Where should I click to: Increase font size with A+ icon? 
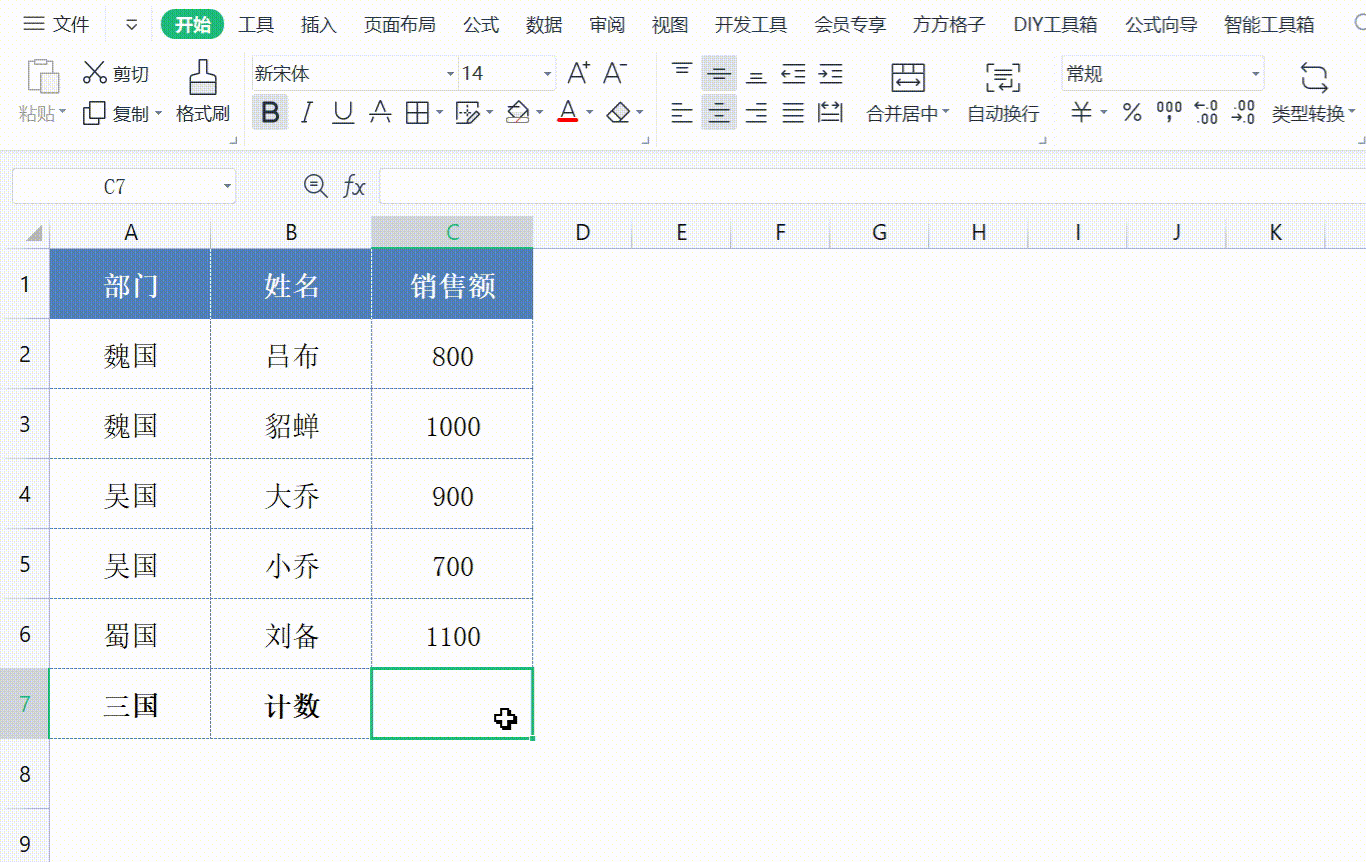click(579, 73)
